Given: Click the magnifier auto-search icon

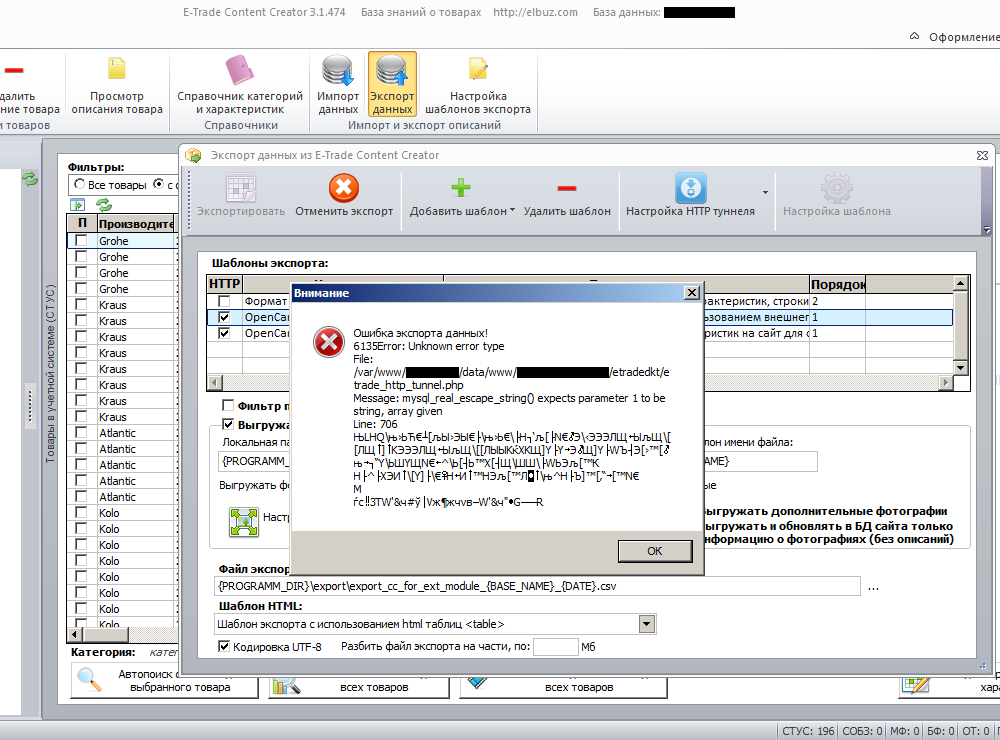Looking at the screenshot, I should 89,679.
